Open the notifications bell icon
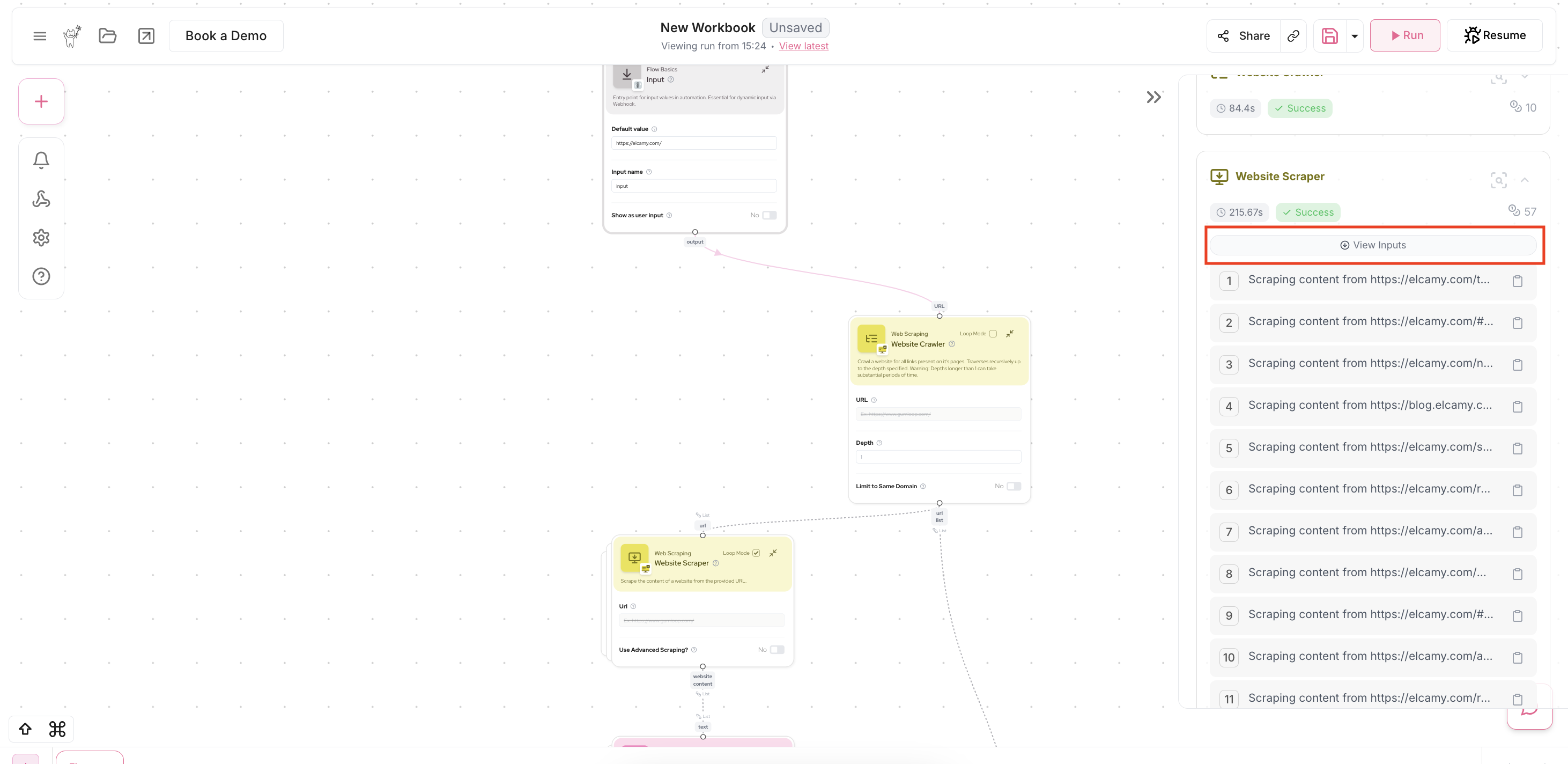Image resolution: width=1568 pixels, height=764 pixels. point(41,160)
